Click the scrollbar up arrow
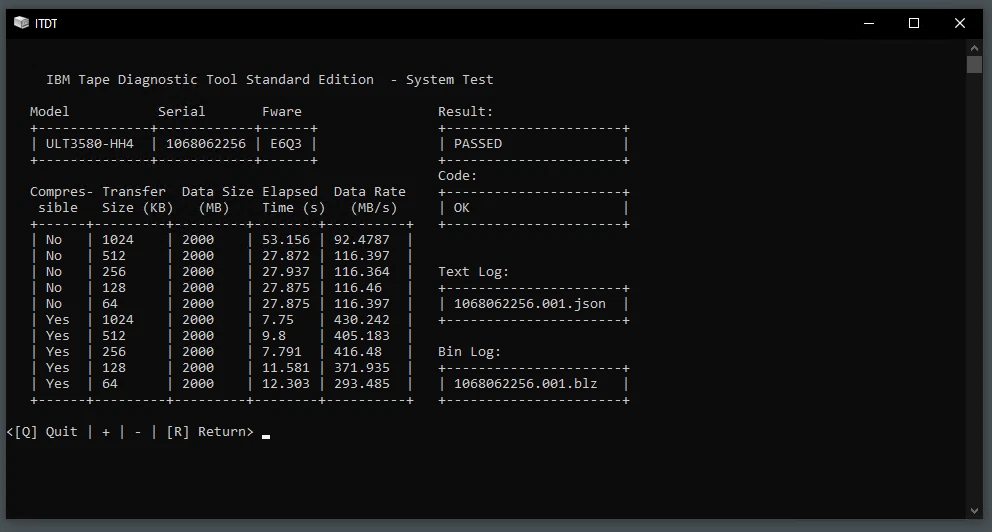This screenshot has height=532, width=992. [974, 48]
